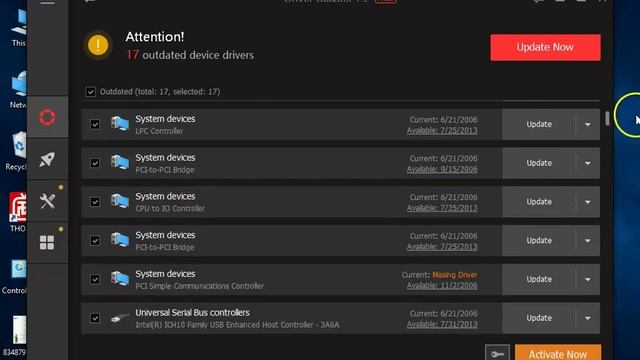The width and height of the screenshot is (640, 360).
Task: Uncheck the PCI-to-PCI Bridge driver available 7/25/2013
Action: point(95,240)
